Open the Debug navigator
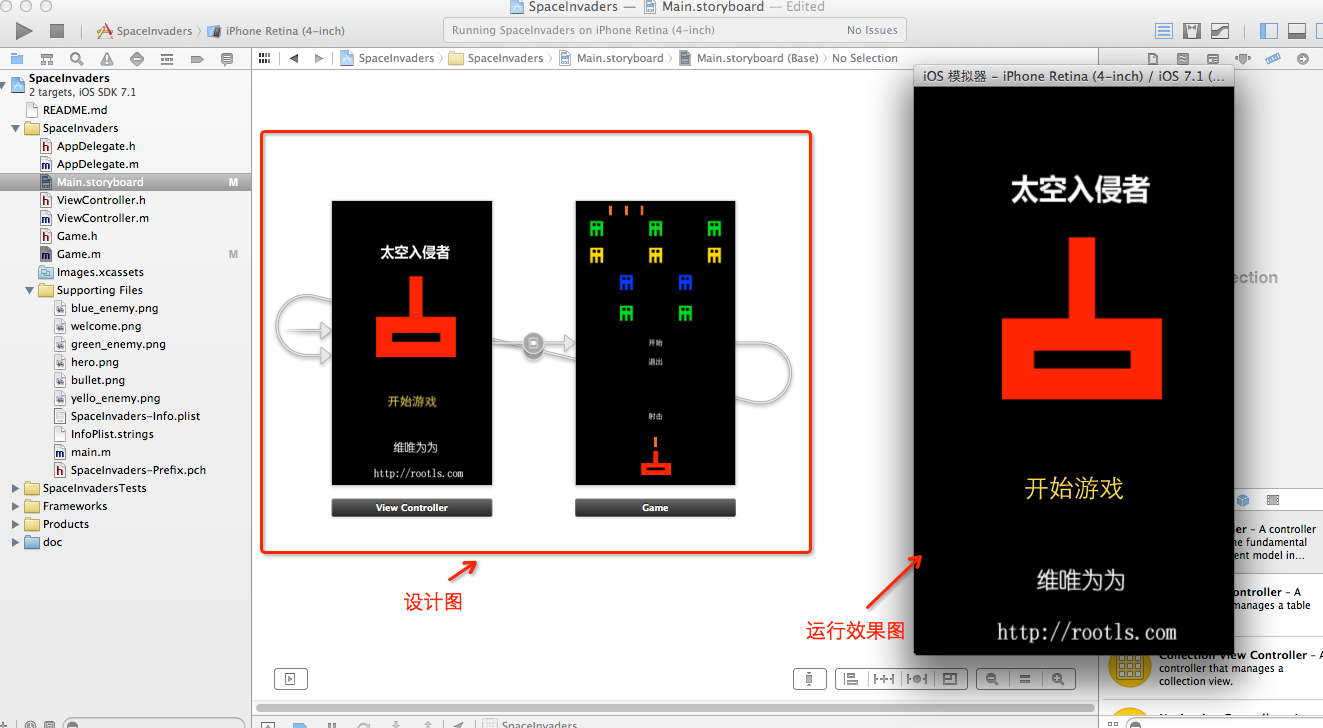This screenshot has width=1323, height=728. pos(167,59)
